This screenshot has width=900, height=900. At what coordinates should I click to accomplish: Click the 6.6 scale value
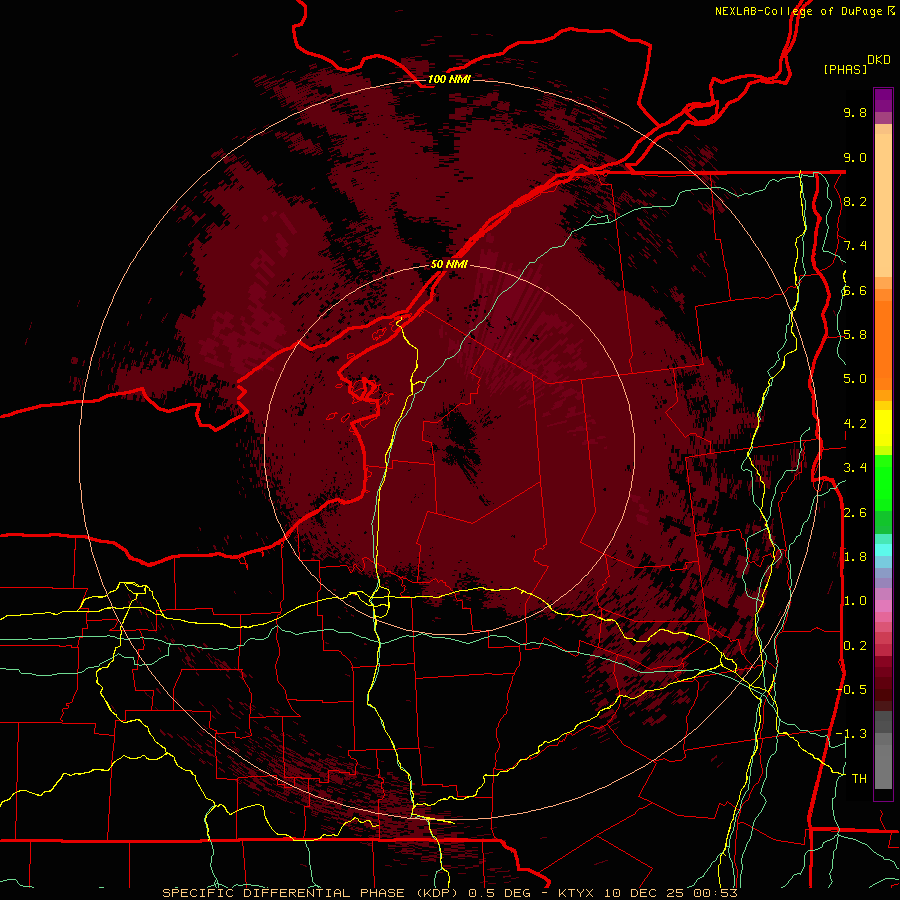pos(855,290)
